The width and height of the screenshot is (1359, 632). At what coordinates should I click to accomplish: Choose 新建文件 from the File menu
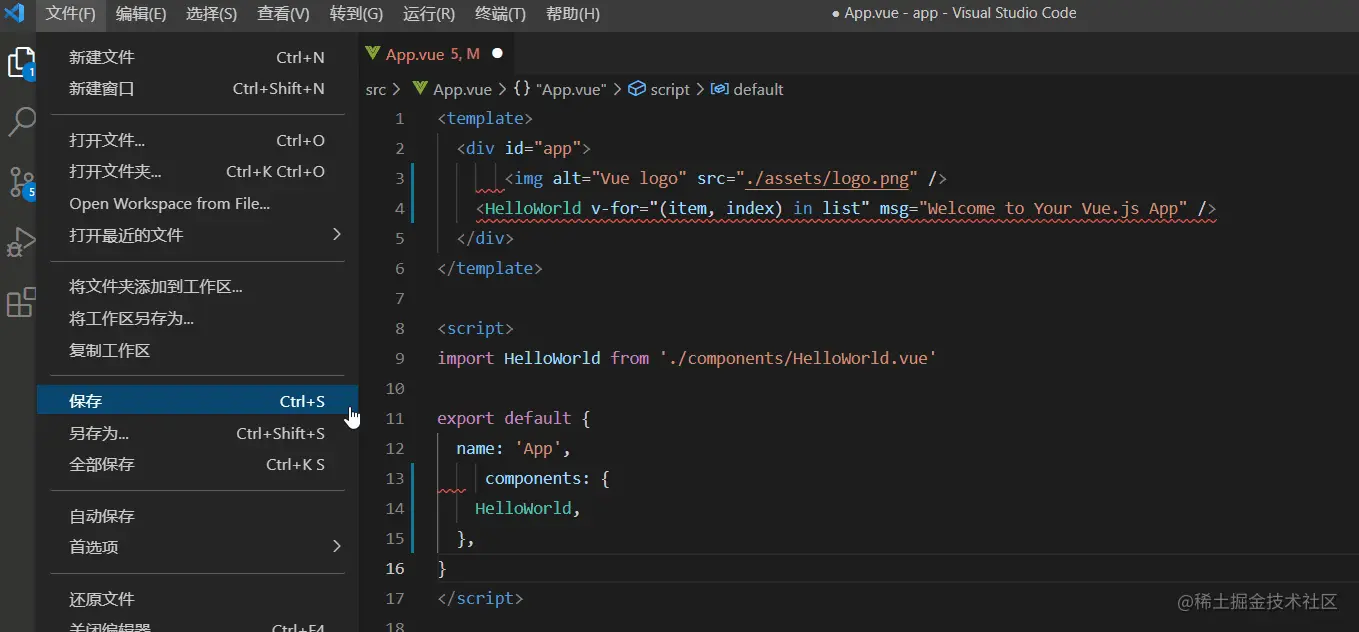point(197,57)
